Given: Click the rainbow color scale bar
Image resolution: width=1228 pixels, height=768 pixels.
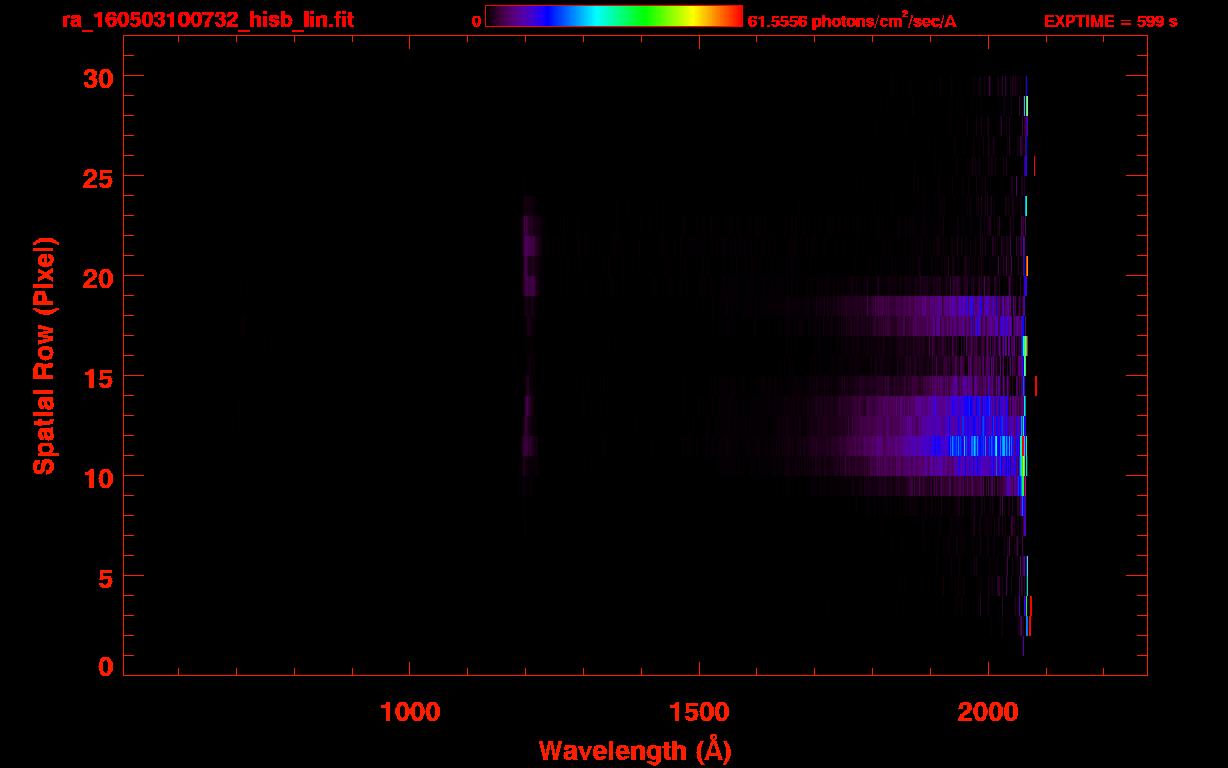Looking at the screenshot, I should pos(614,16).
